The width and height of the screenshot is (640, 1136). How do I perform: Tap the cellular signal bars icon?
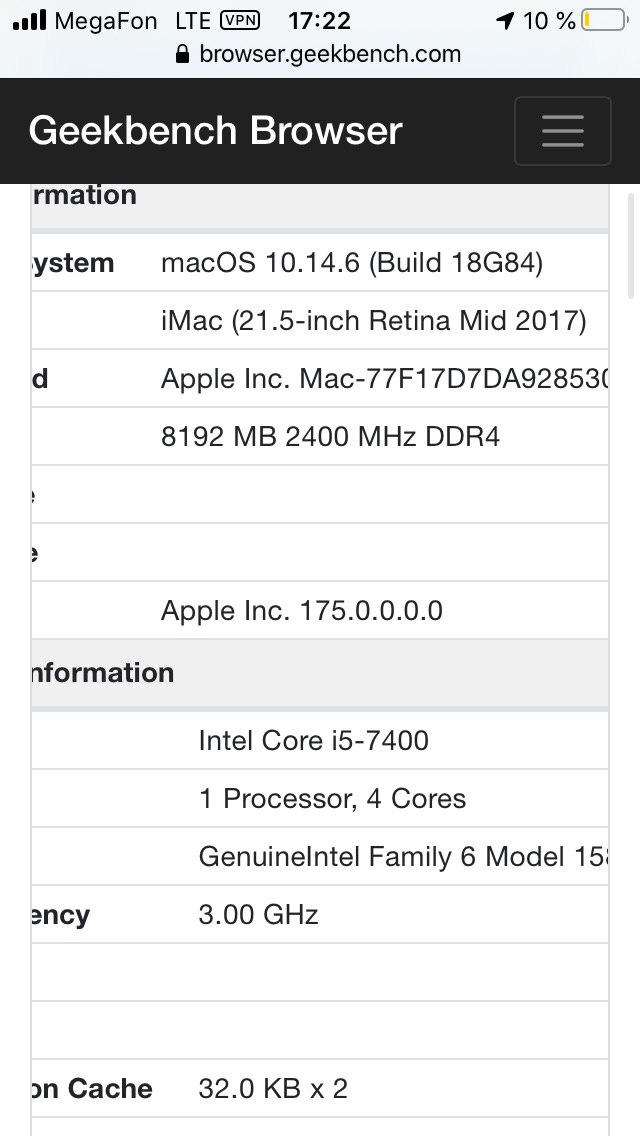click(x=29, y=21)
